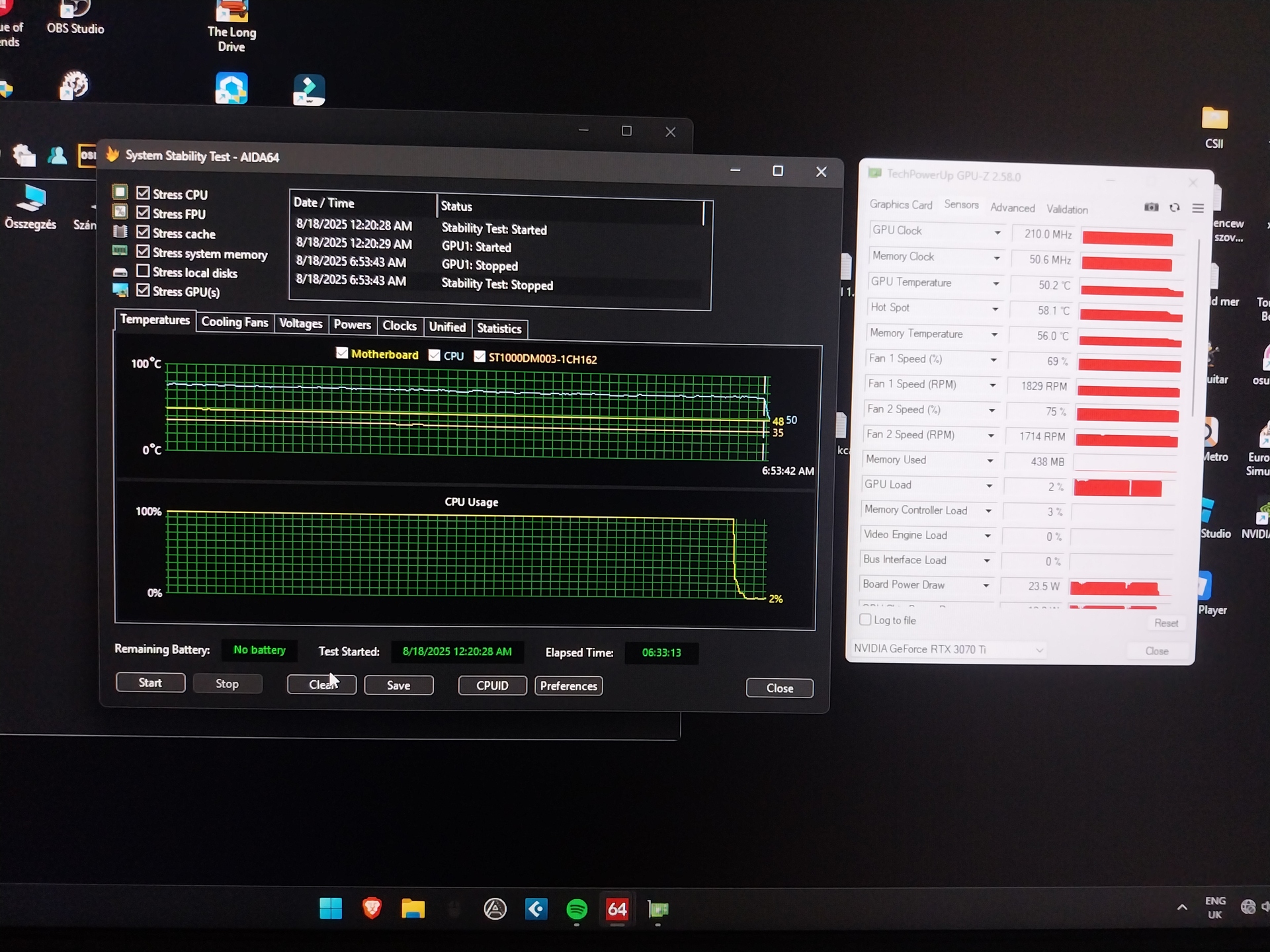The height and width of the screenshot is (952, 1270).
Task: Click the Windows Start button
Action: pos(331,909)
